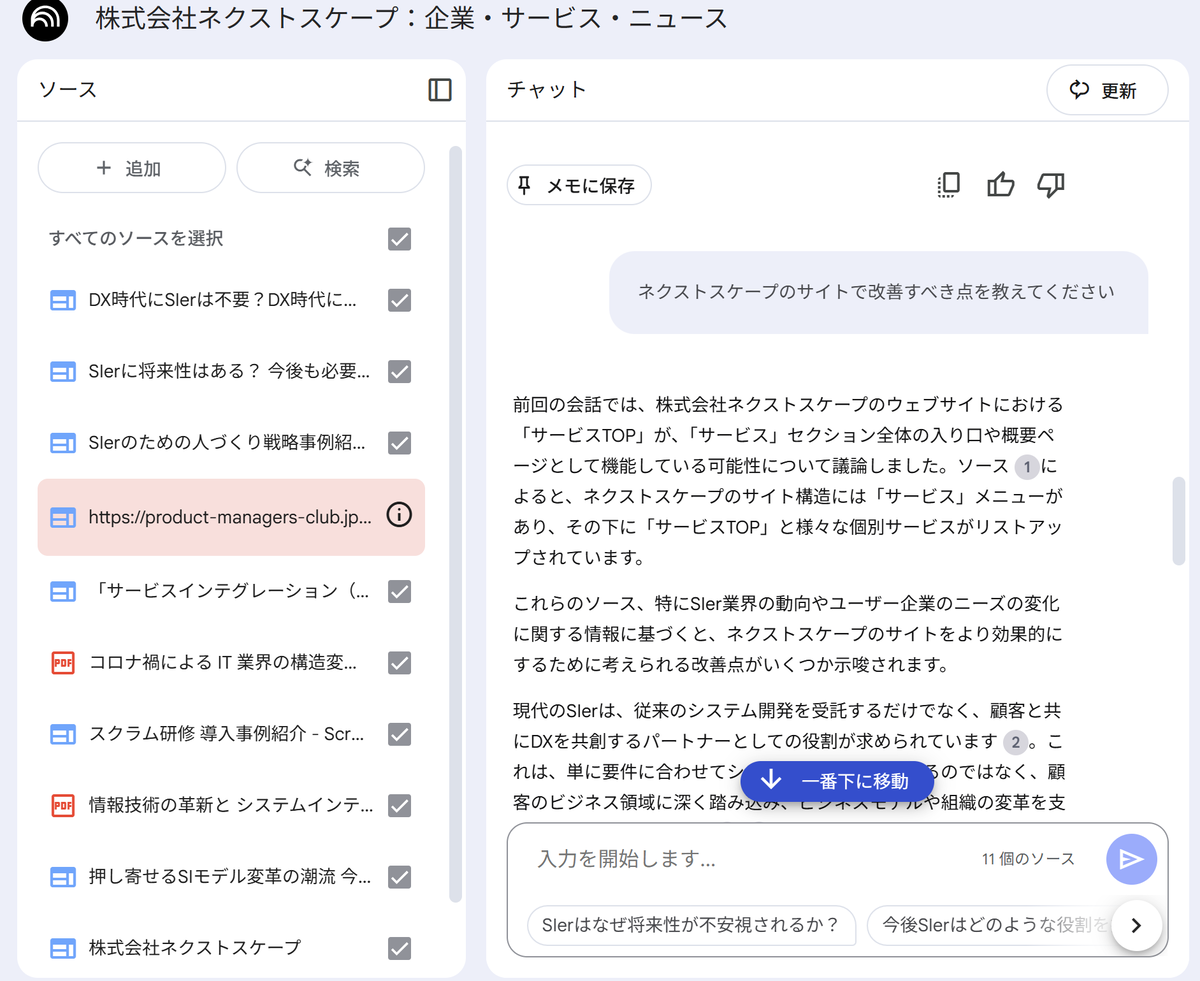Copy the chat response icon

(x=948, y=185)
